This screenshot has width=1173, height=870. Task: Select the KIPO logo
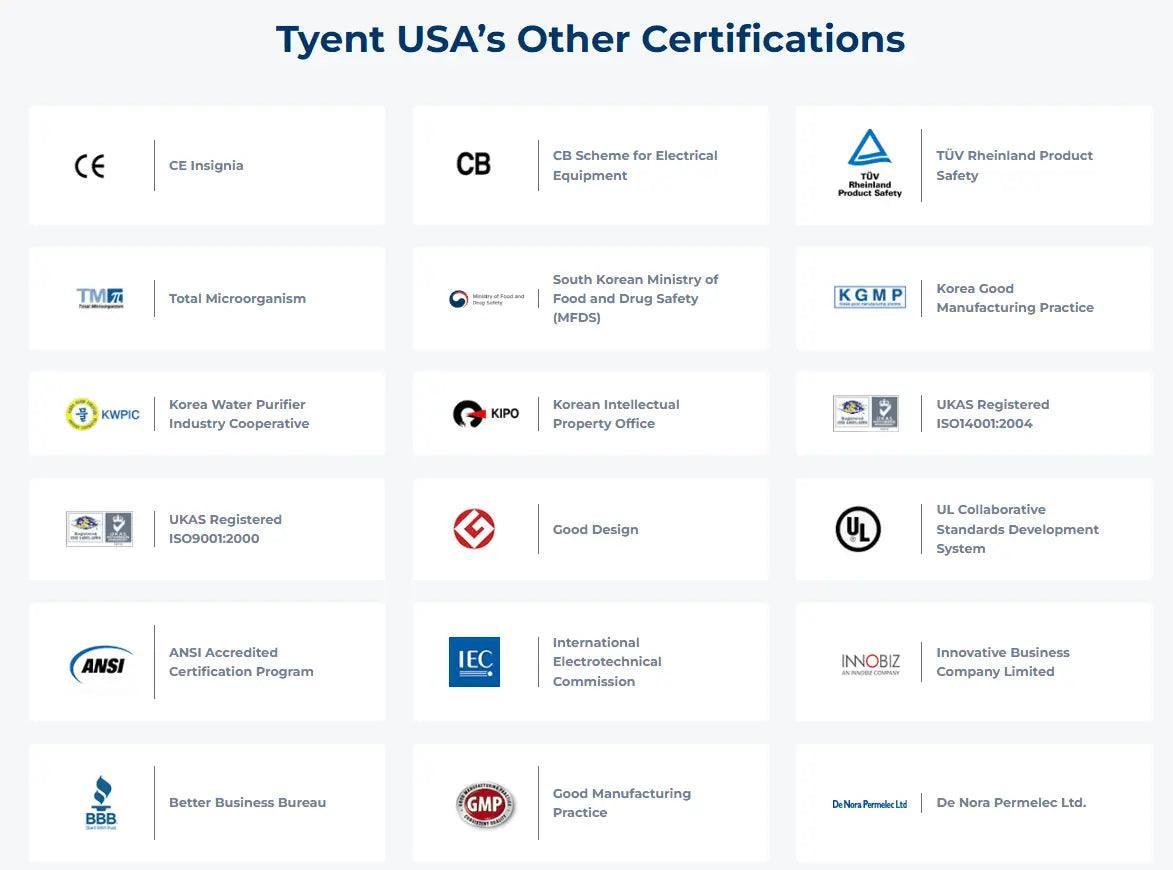(486, 413)
